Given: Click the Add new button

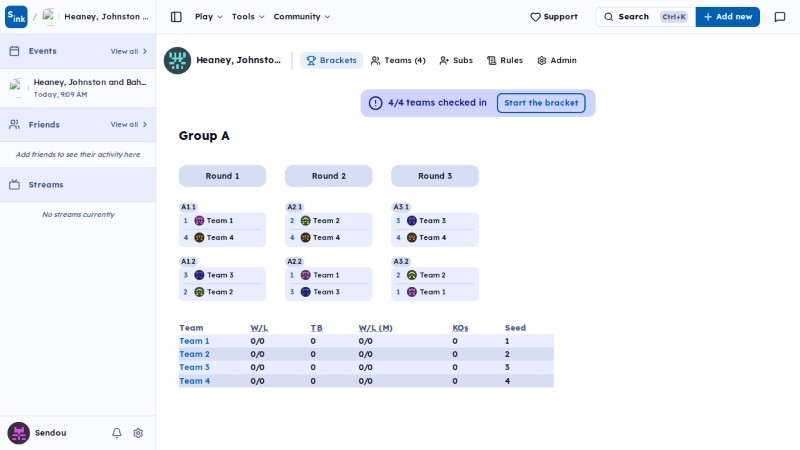Looking at the screenshot, I should click(728, 17).
